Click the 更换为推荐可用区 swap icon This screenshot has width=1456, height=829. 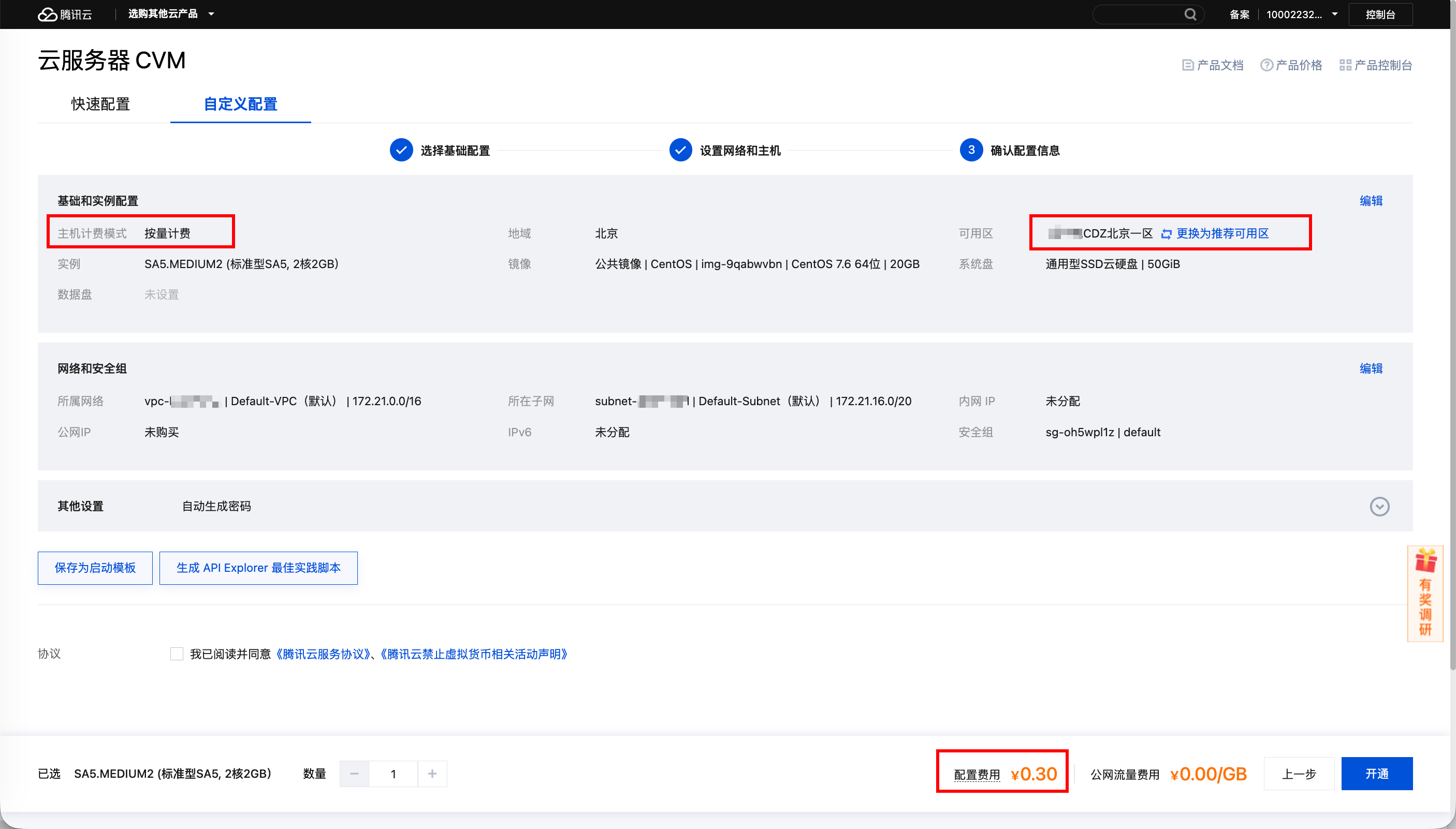pos(1166,234)
